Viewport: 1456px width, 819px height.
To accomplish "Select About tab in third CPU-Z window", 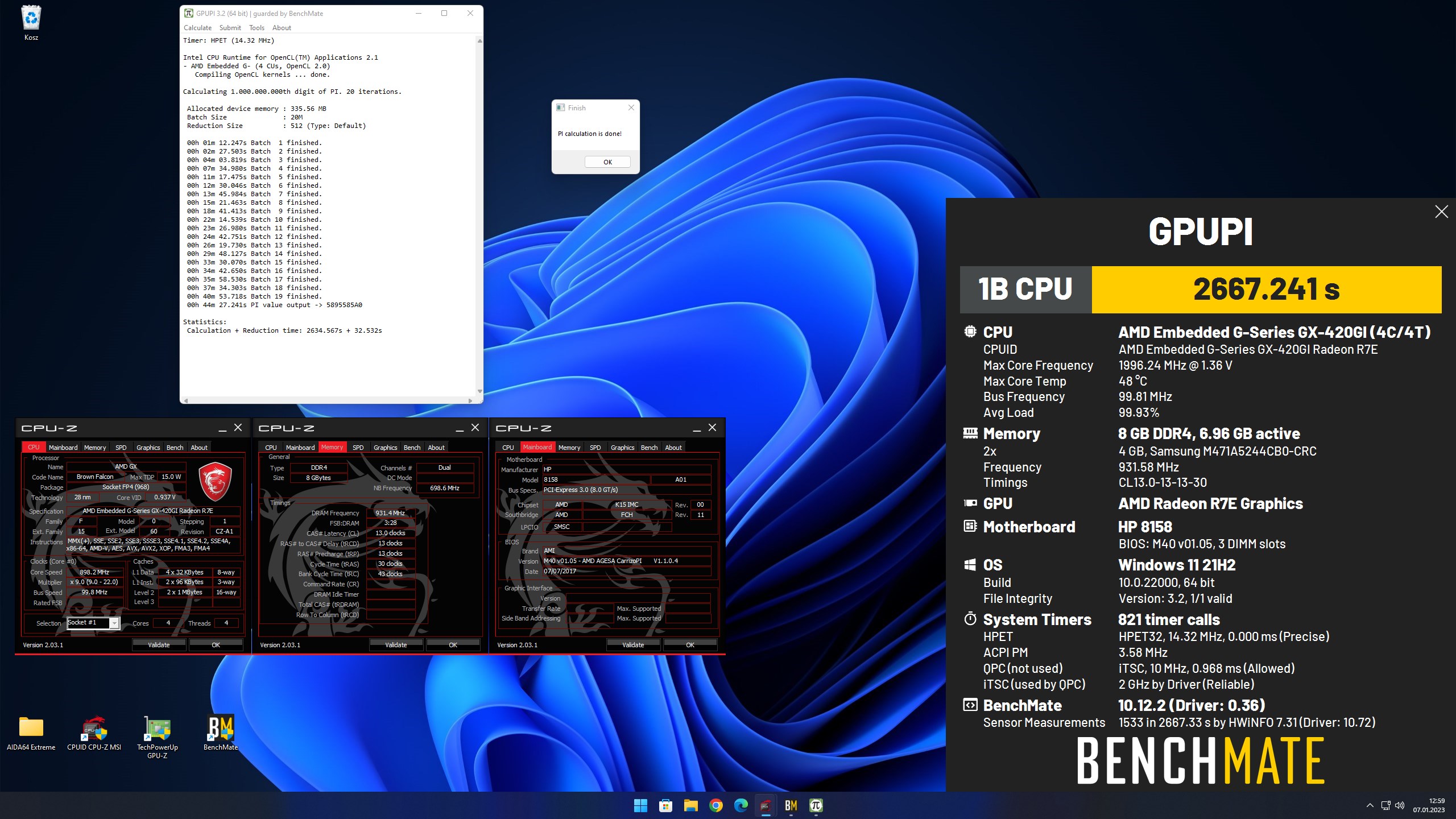I will 673,448.
